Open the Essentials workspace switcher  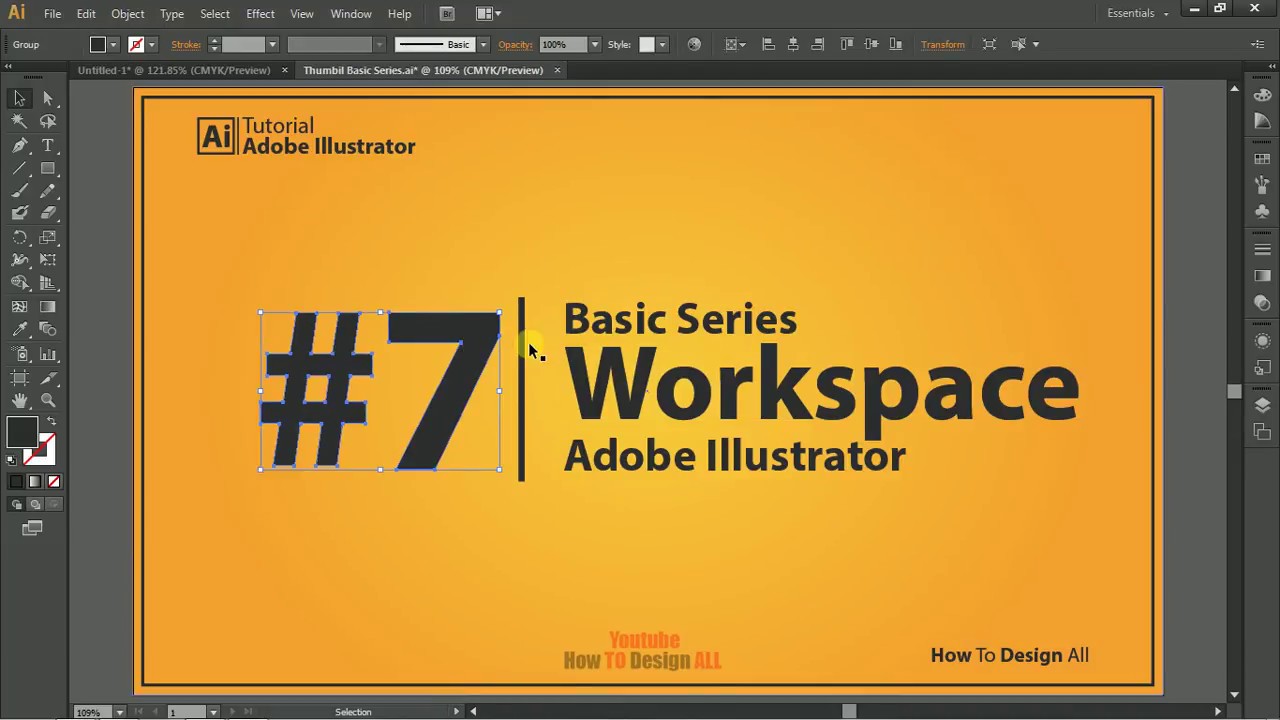coord(1135,13)
